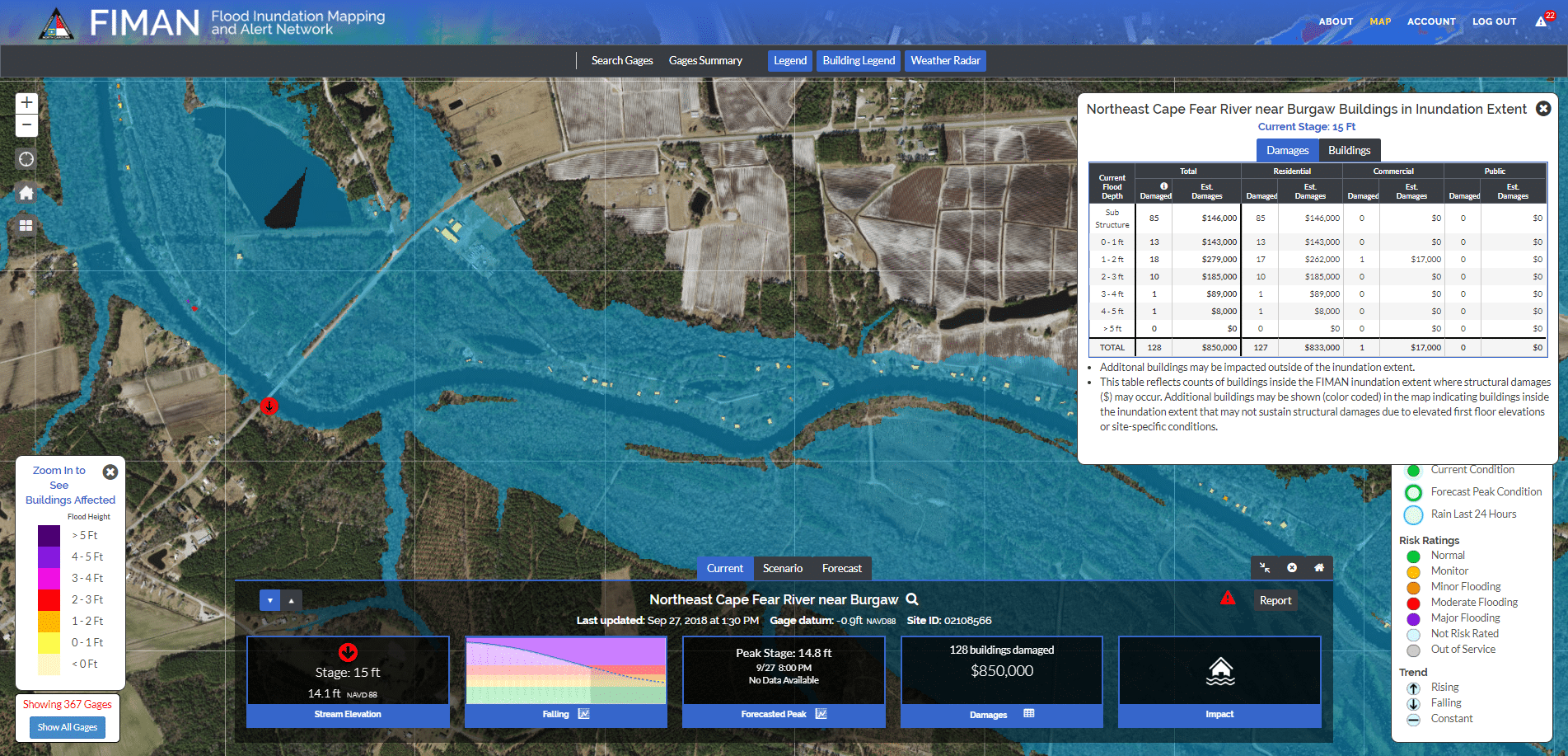Zoom out of the map
Image resolution: width=1568 pixels, height=756 pixels.
pos(26,125)
